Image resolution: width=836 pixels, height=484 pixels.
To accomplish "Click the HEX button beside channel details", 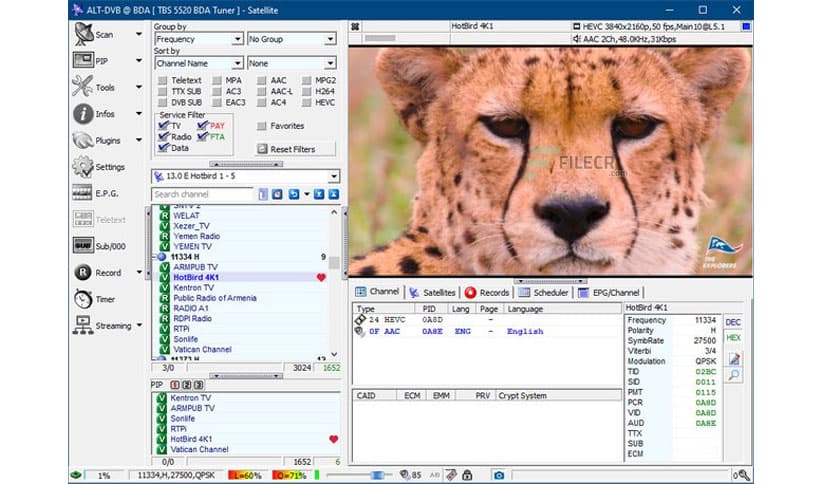I will click(733, 338).
